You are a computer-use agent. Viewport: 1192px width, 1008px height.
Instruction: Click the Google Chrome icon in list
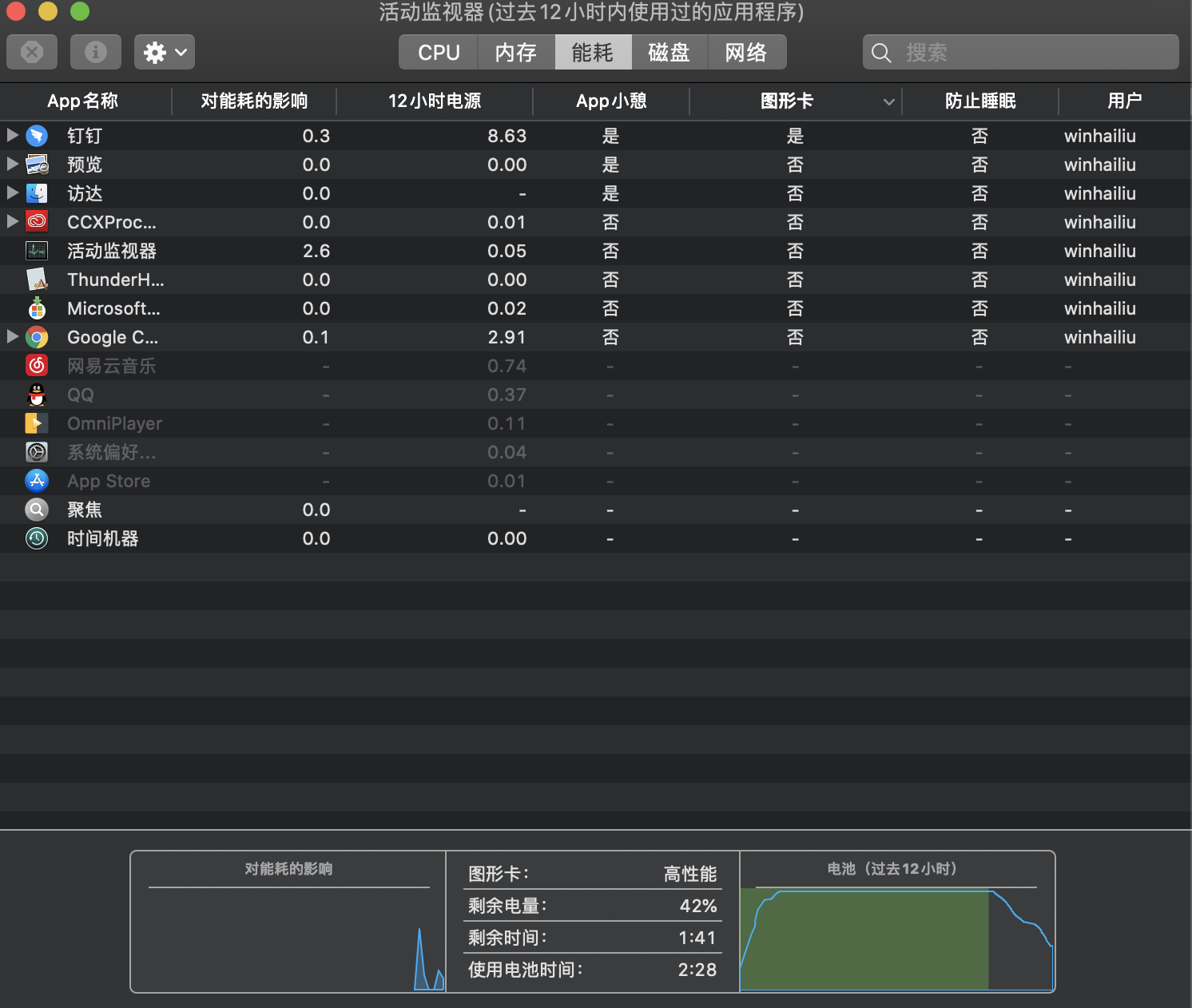[37, 337]
